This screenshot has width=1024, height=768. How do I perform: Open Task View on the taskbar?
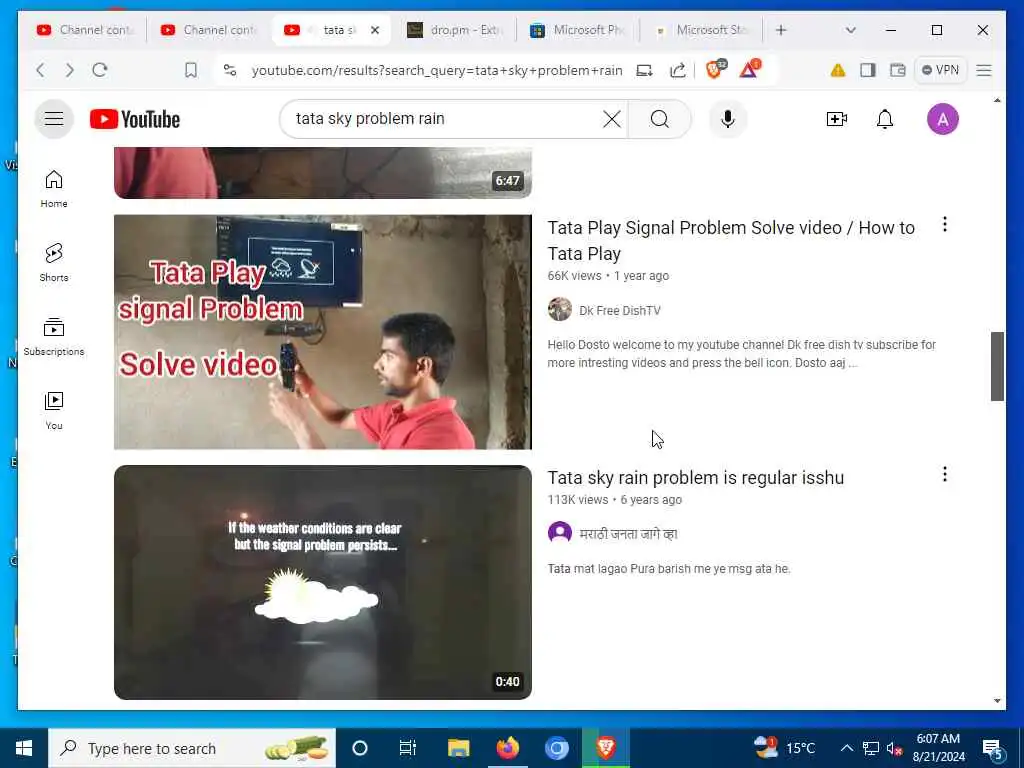click(x=408, y=748)
